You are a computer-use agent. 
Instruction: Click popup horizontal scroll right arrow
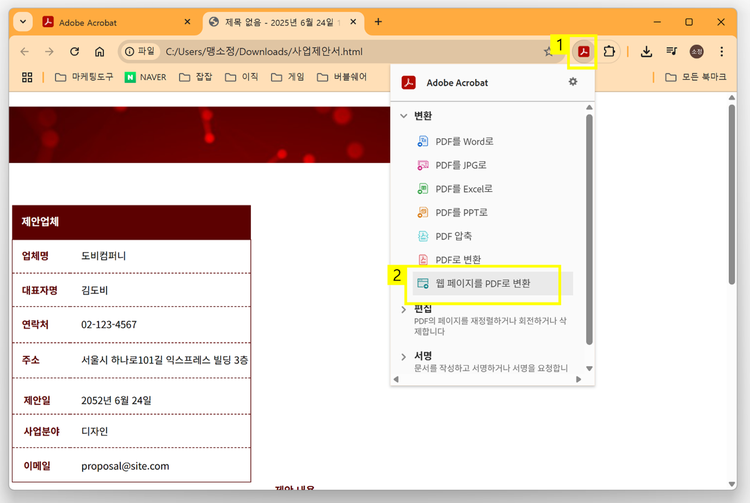578,379
